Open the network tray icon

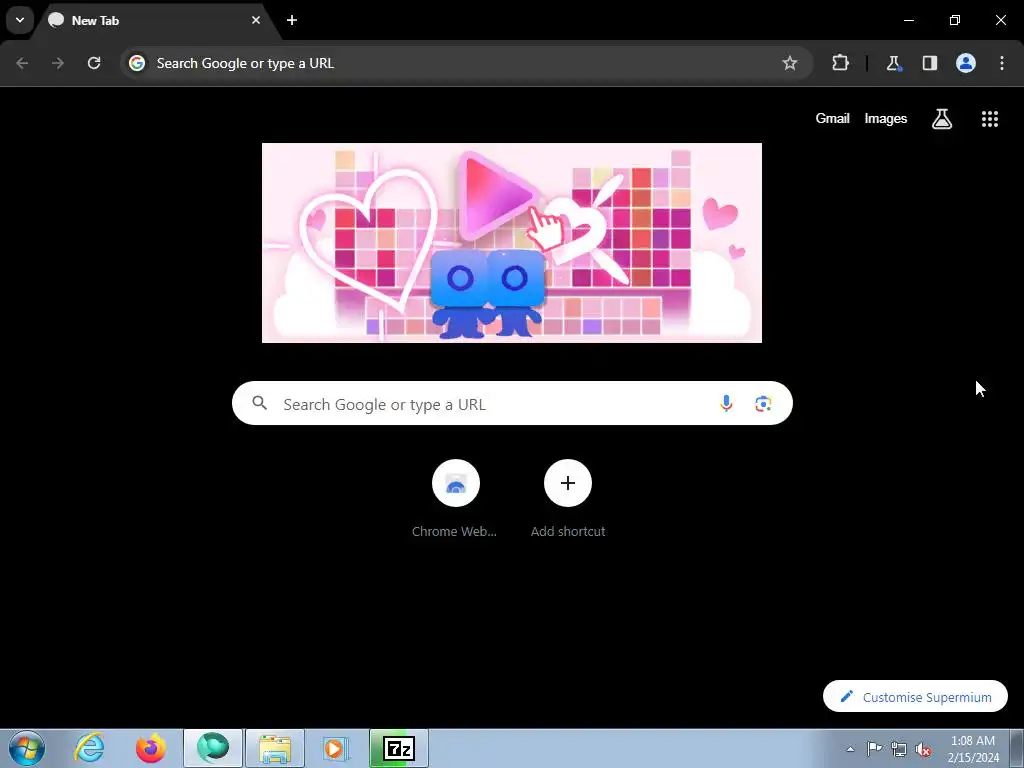coord(899,748)
